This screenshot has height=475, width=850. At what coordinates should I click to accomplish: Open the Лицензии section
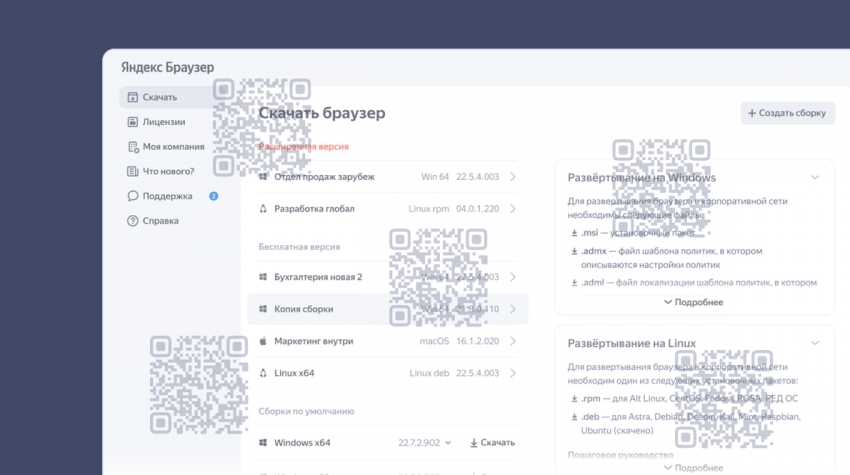tap(163, 122)
